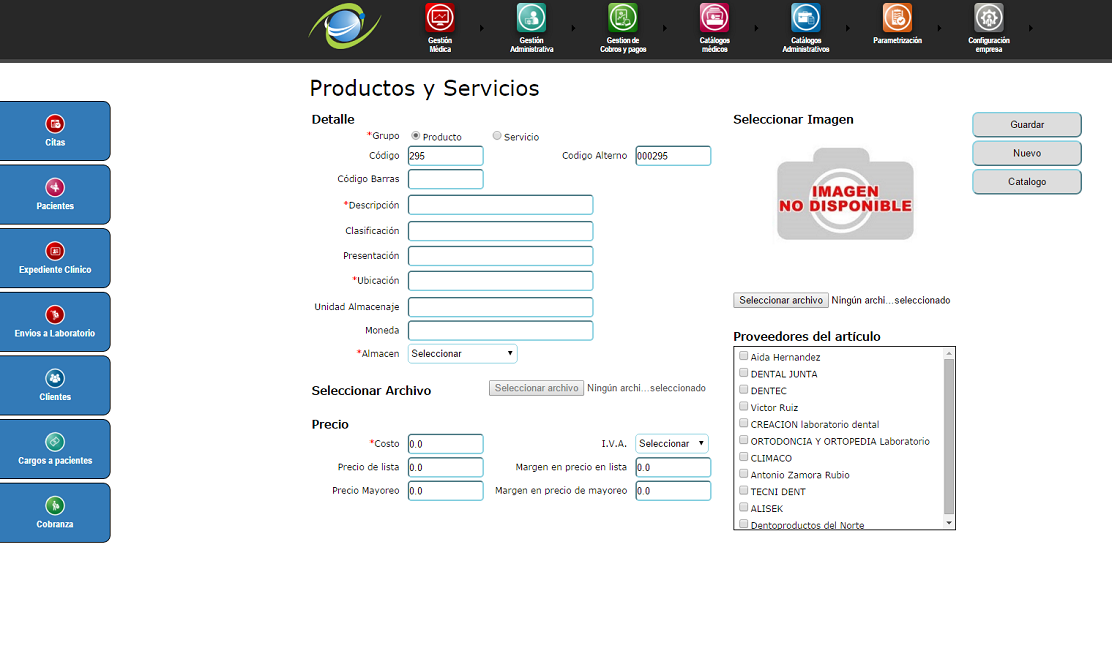Image resolution: width=1112 pixels, height=648 pixels.
Task: Click the Gestión de Cobros y pagos icon
Action: point(622,18)
